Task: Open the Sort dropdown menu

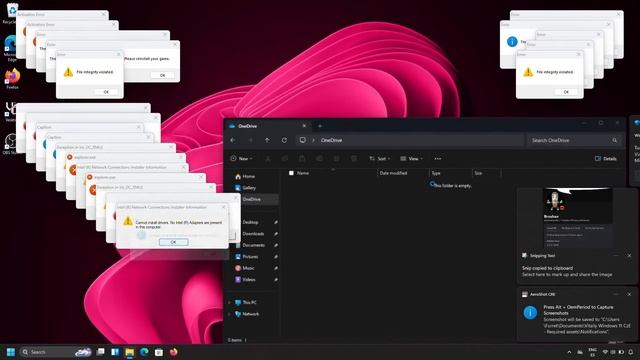Action: coord(380,158)
